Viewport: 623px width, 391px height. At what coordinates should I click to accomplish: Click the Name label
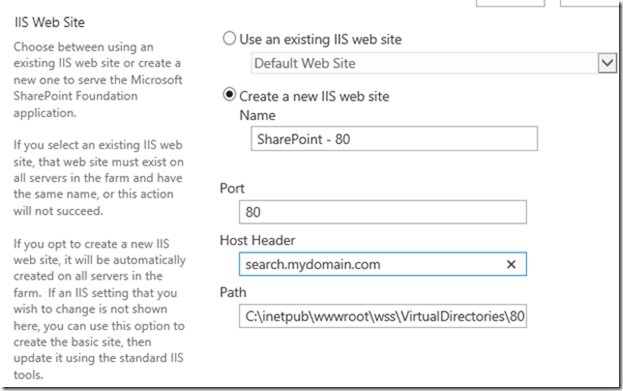pos(257,115)
